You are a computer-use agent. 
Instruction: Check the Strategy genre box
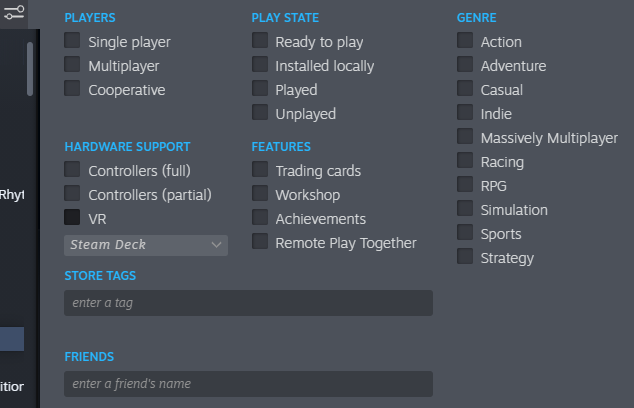tap(465, 256)
